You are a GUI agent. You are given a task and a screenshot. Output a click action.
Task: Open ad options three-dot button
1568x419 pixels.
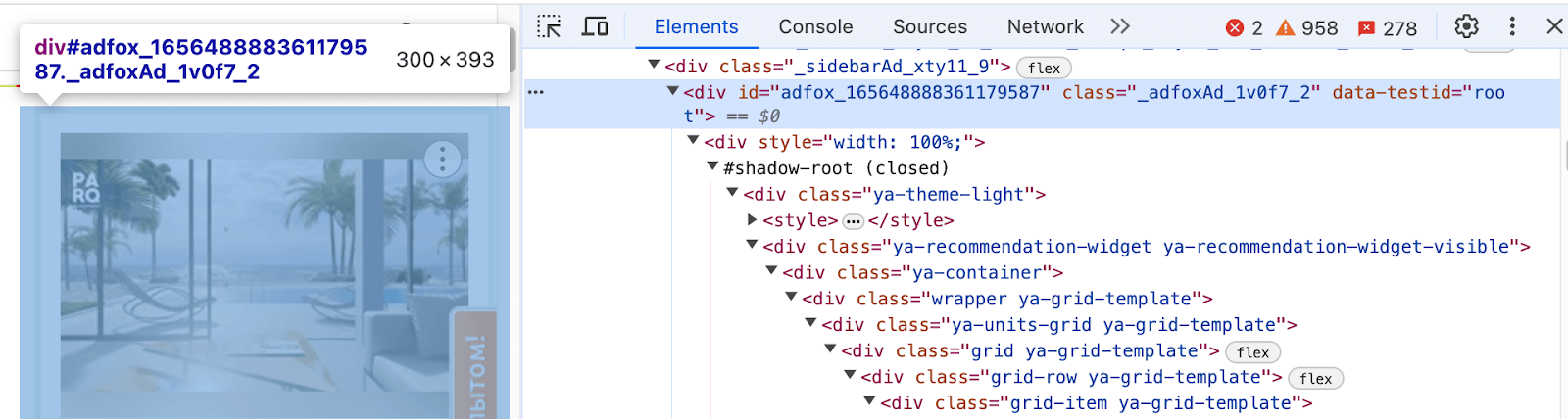[x=442, y=159]
